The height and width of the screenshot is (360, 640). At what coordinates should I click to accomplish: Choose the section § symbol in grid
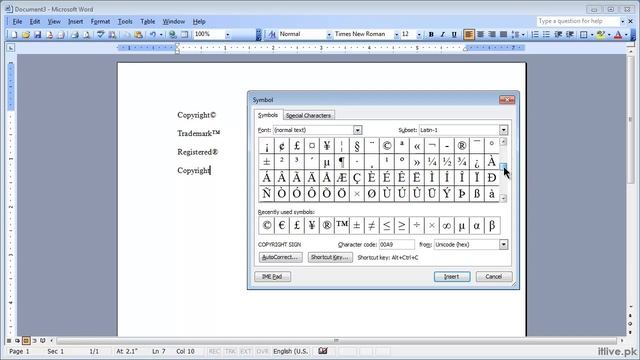357,145
